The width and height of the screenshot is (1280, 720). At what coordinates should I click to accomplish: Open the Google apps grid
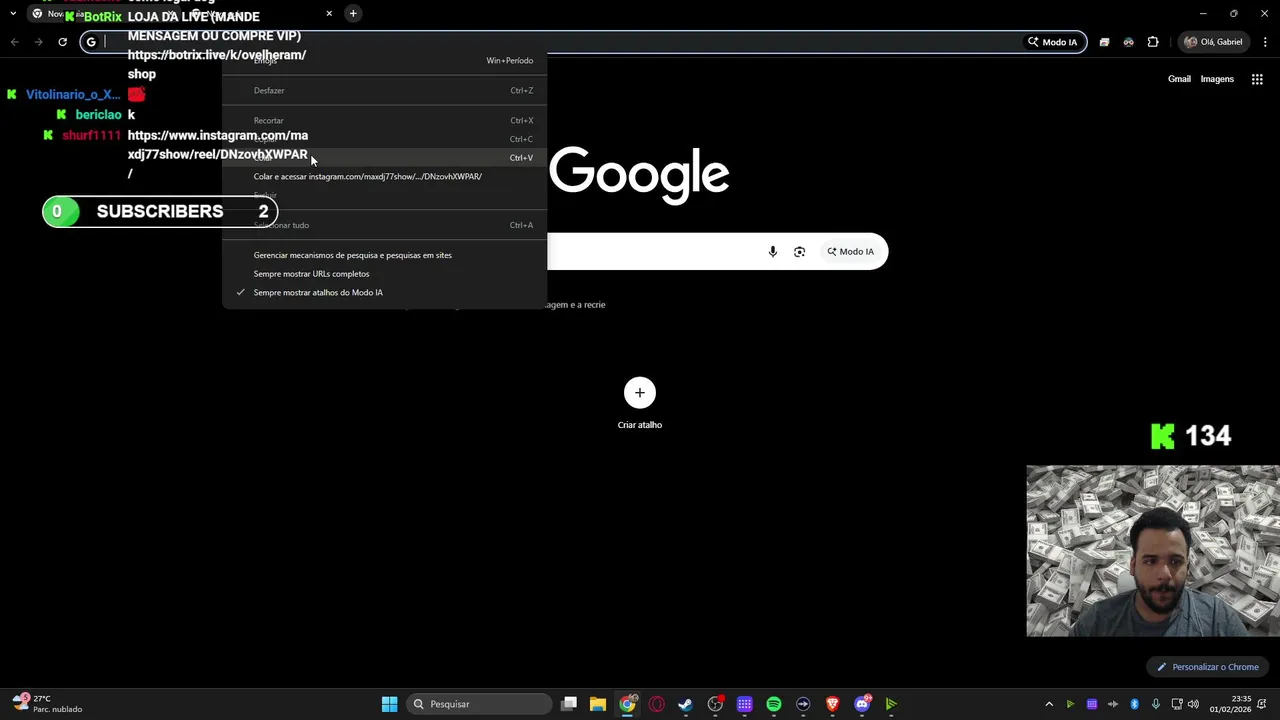point(1257,79)
